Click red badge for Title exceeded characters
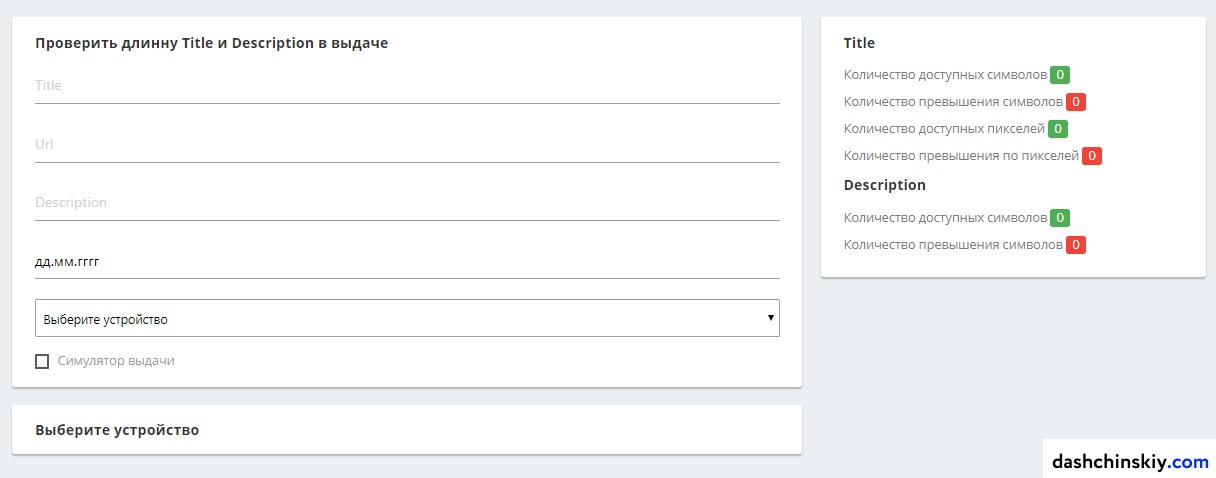1216x478 pixels. 1076,102
